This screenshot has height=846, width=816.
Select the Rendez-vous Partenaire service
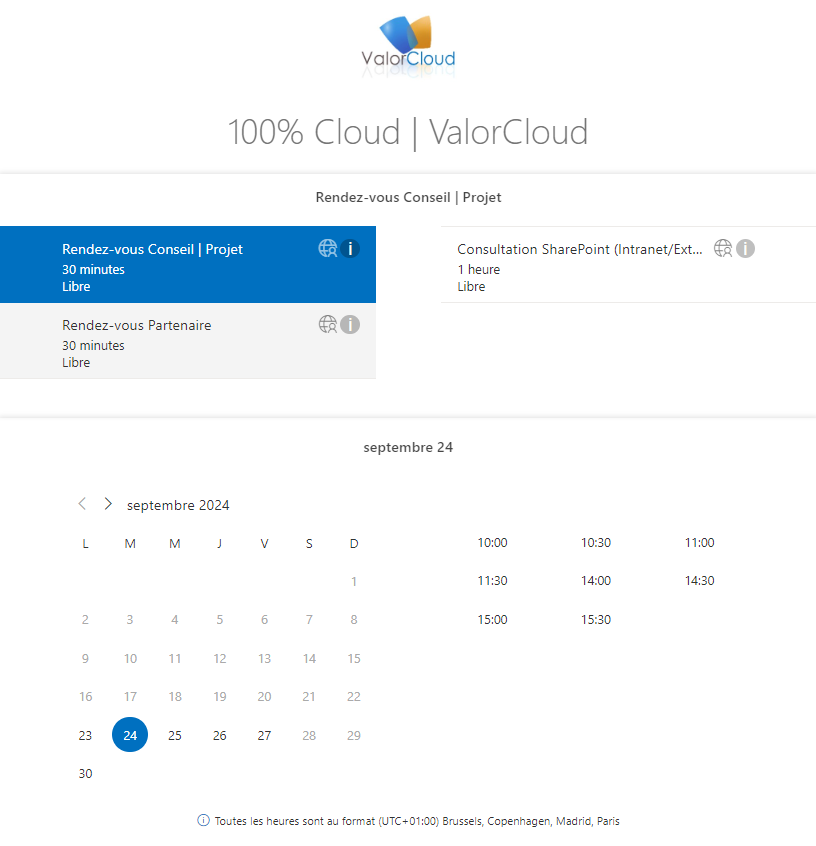[188, 341]
